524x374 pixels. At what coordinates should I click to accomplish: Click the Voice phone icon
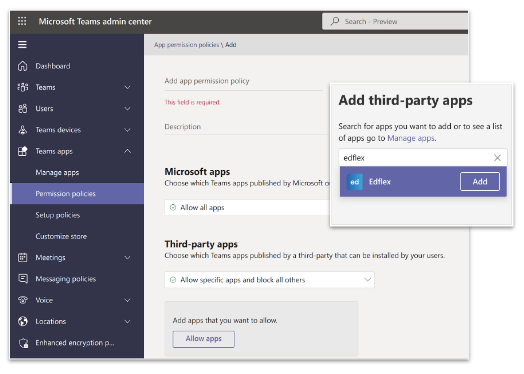[23, 300]
